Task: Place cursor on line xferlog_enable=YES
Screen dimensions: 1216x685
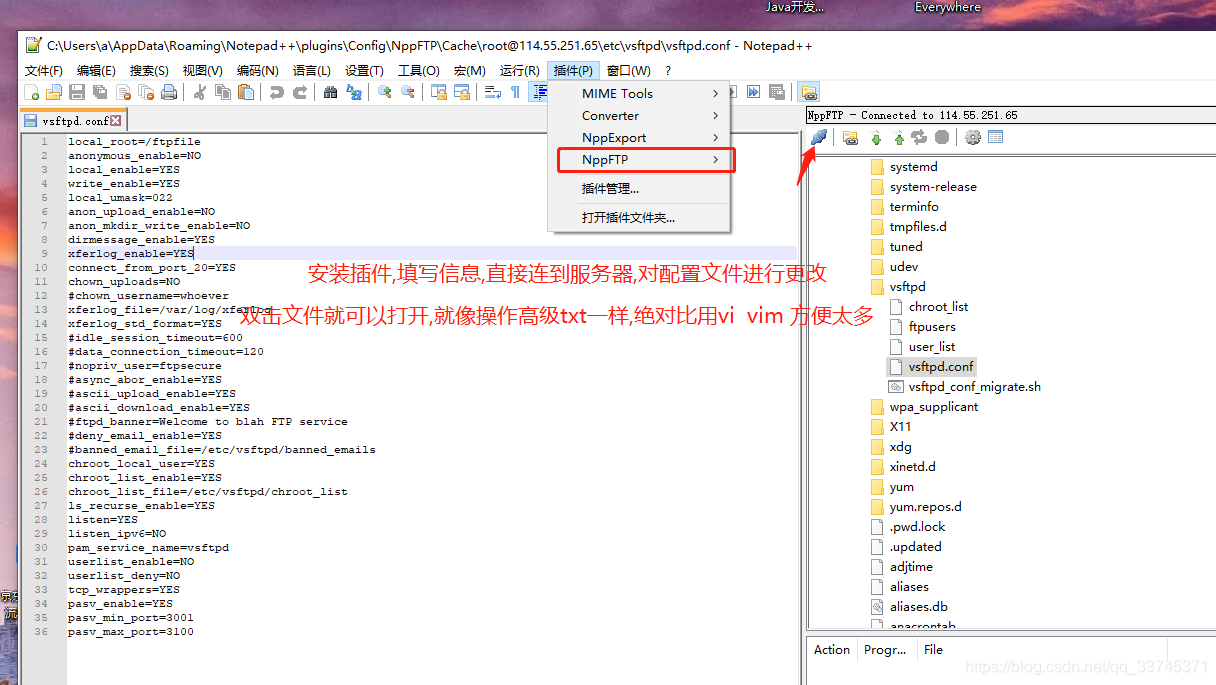Action: 131,254
